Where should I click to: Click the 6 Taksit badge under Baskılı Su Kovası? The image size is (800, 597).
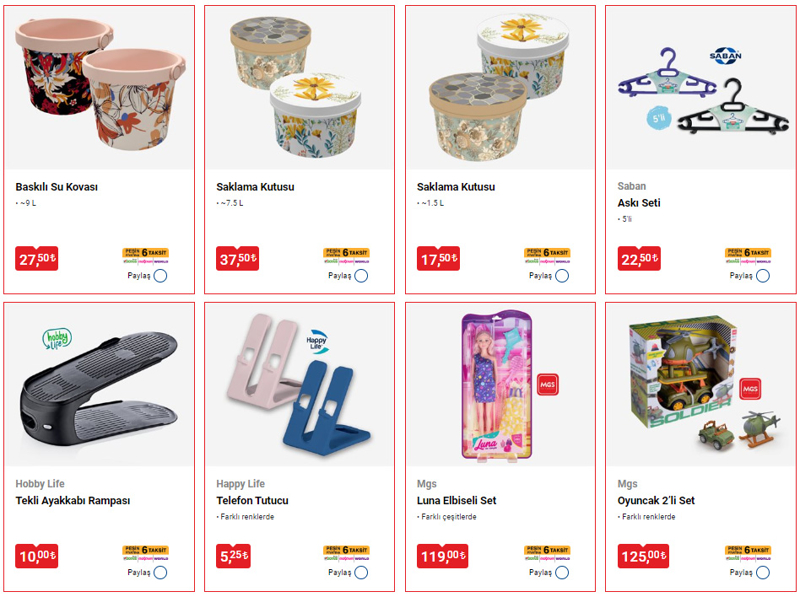tap(145, 256)
